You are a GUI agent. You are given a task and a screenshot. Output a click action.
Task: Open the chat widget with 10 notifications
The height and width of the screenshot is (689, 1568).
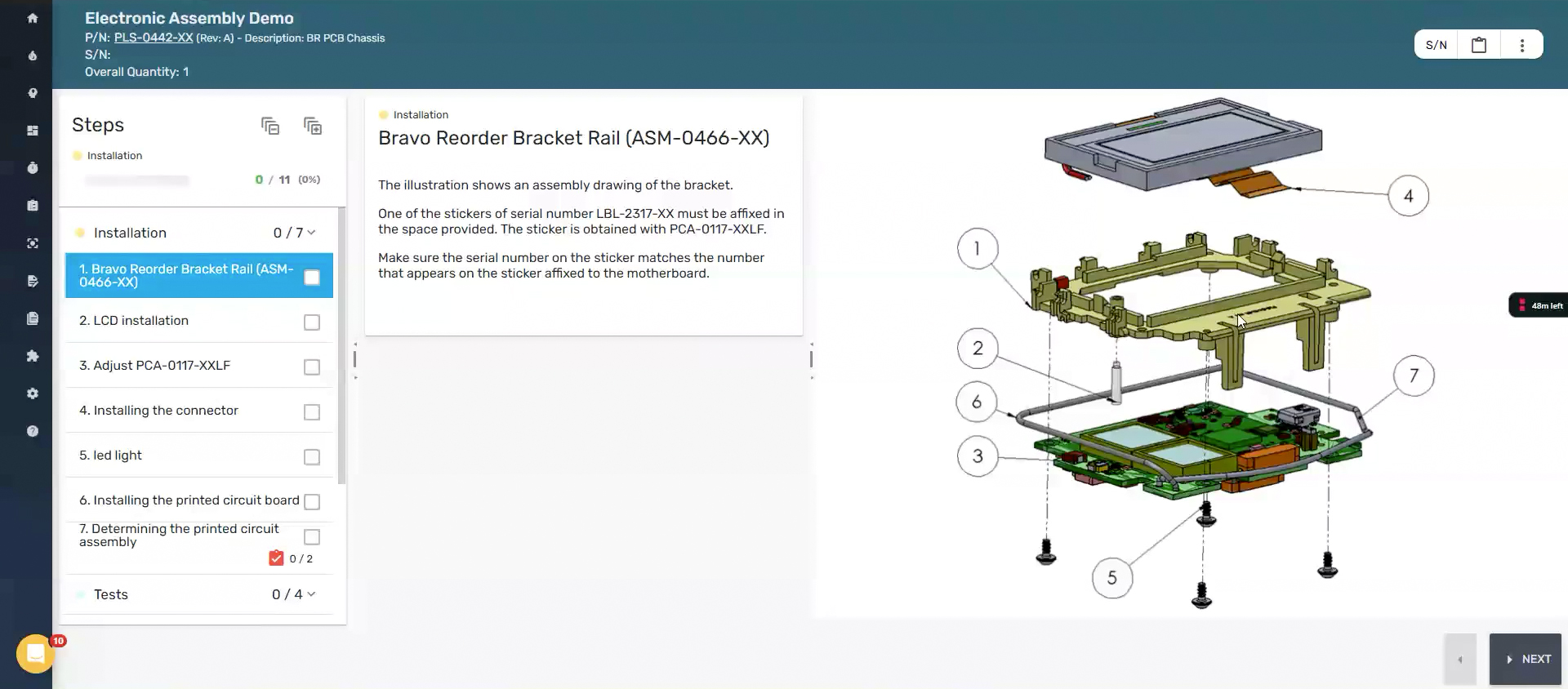click(x=36, y=653)
